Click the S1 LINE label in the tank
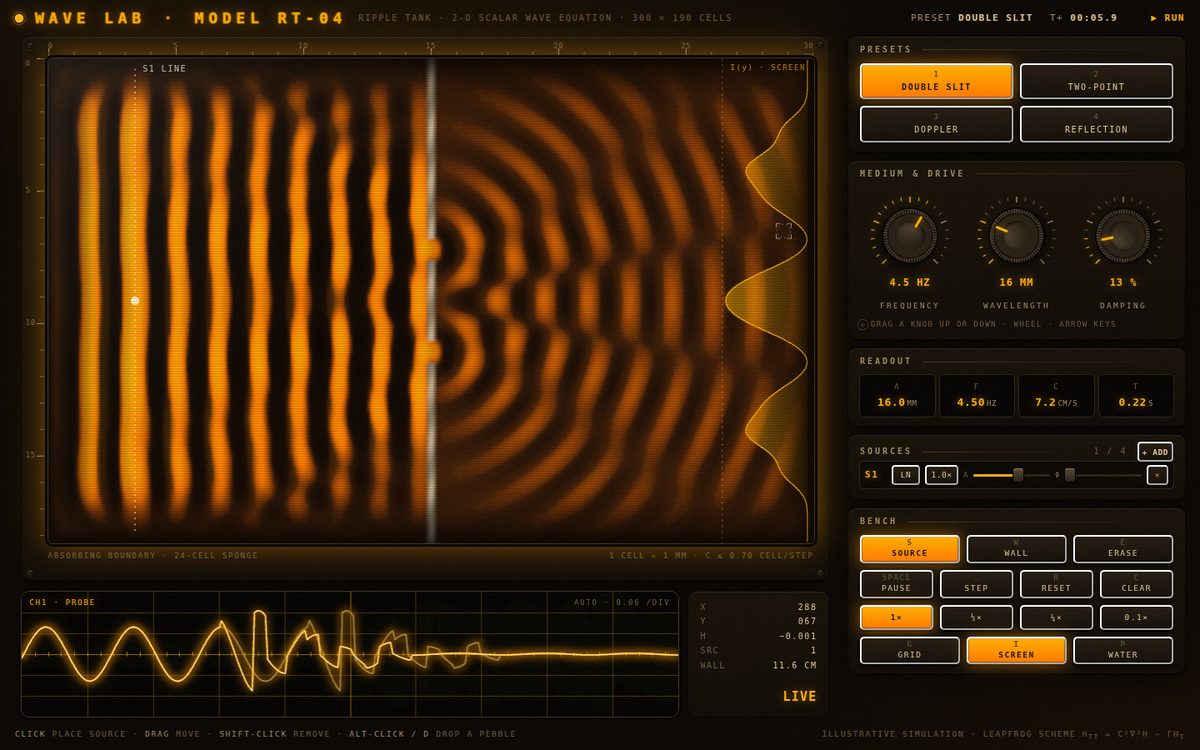 [164, 69]
